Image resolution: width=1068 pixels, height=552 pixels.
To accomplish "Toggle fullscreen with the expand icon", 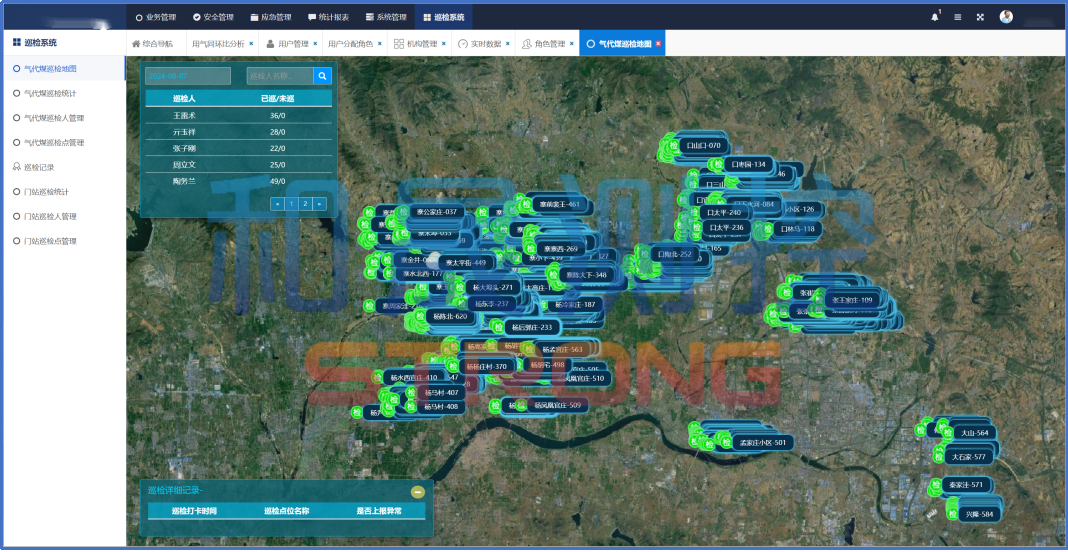I will pyautogui.click(x=980, y=17).
